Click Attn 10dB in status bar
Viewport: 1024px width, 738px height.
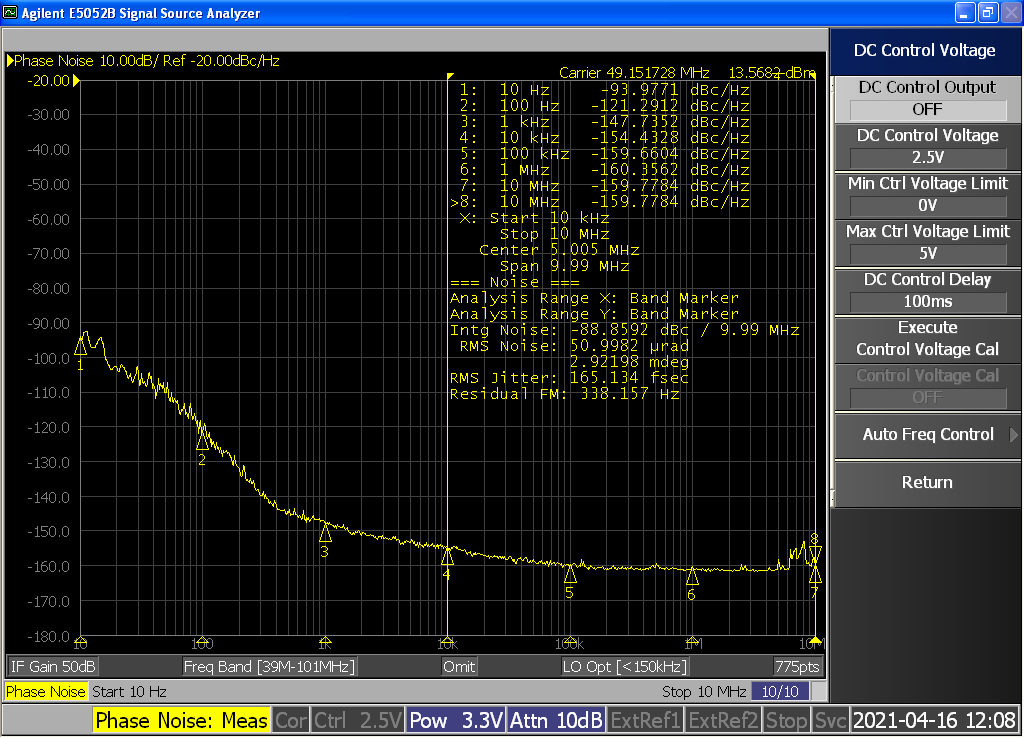[x=556, y=721]
